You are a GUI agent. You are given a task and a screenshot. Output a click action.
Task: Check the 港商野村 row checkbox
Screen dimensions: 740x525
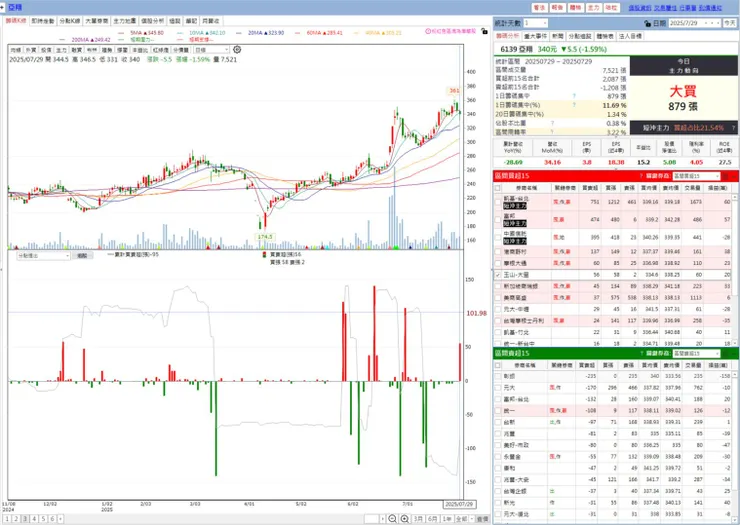pyautogui.click(x=498, y=252)
